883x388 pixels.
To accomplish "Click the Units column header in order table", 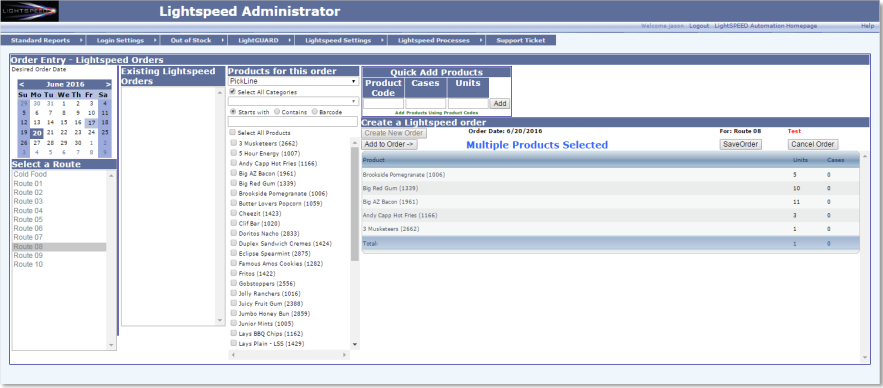I will [800, 160].
